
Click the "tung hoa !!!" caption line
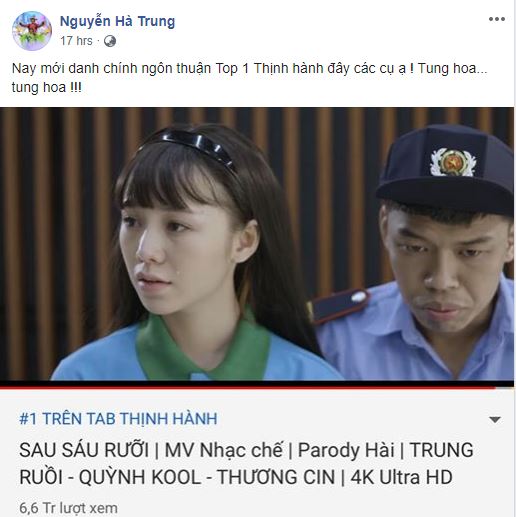click(47, 88)
